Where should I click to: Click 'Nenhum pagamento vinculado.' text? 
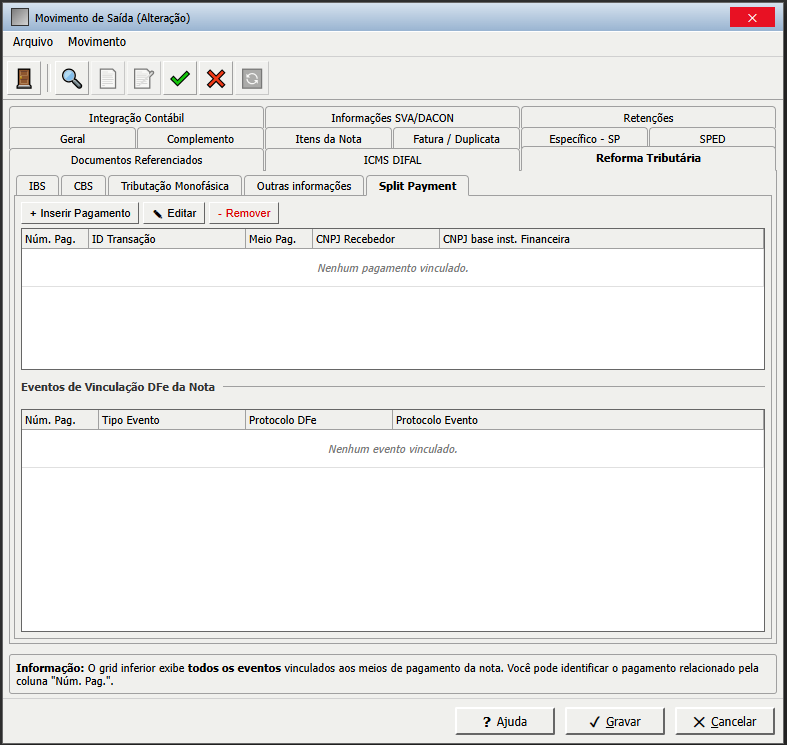(393, 268)
